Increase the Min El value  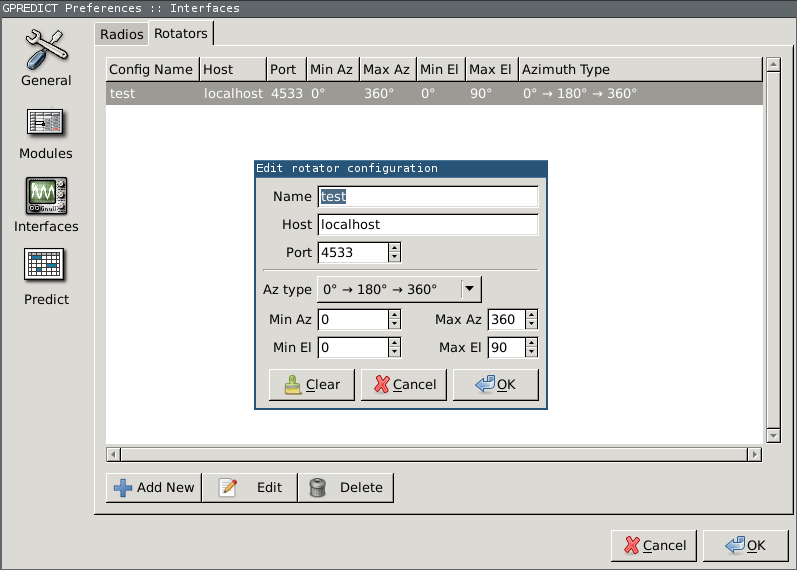click(x=395, y=342)
